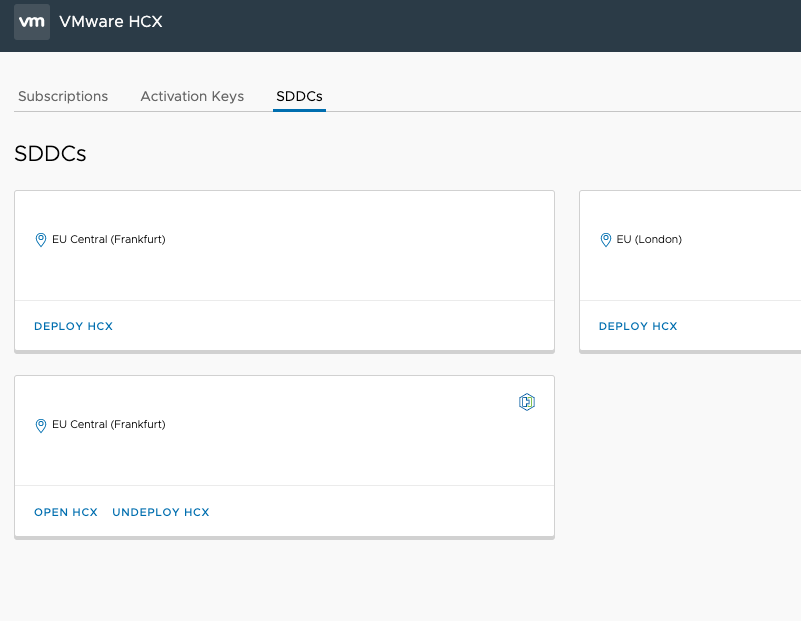801x621 pixels.
Task: Click the VMware HCX title text
Action: pos(111,21)
